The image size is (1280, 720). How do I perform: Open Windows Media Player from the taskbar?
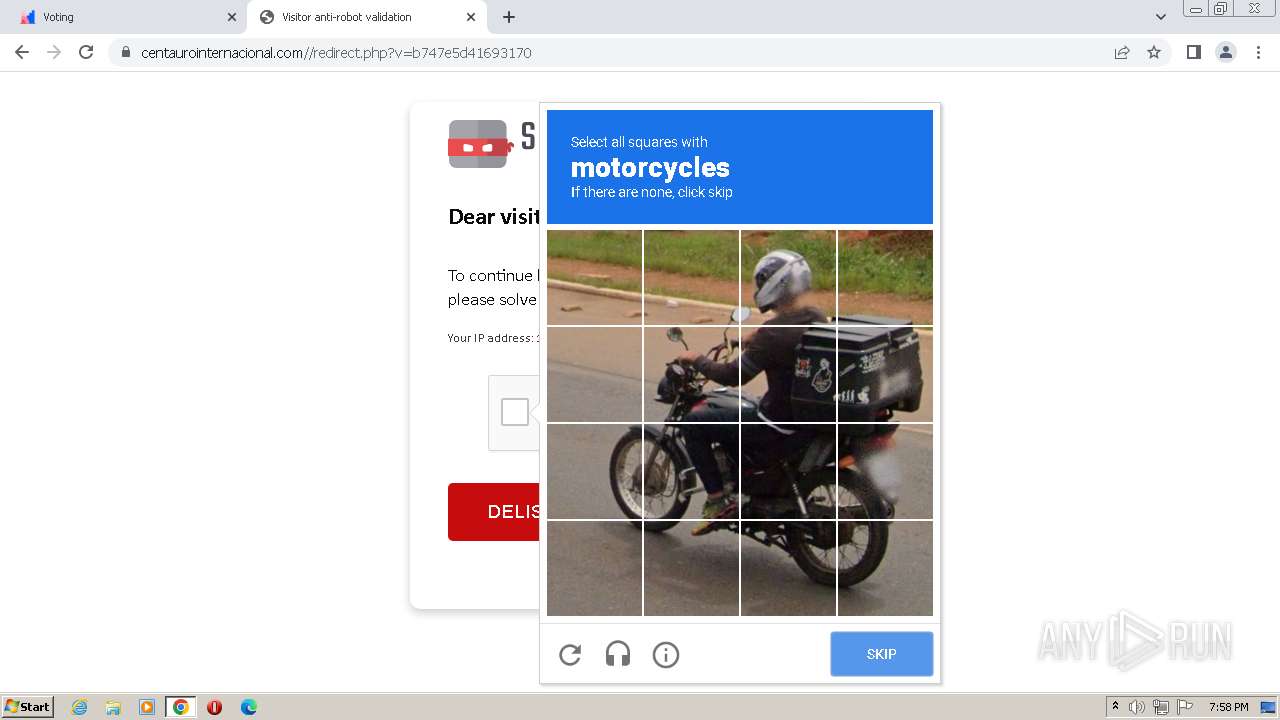coord(147,707)
